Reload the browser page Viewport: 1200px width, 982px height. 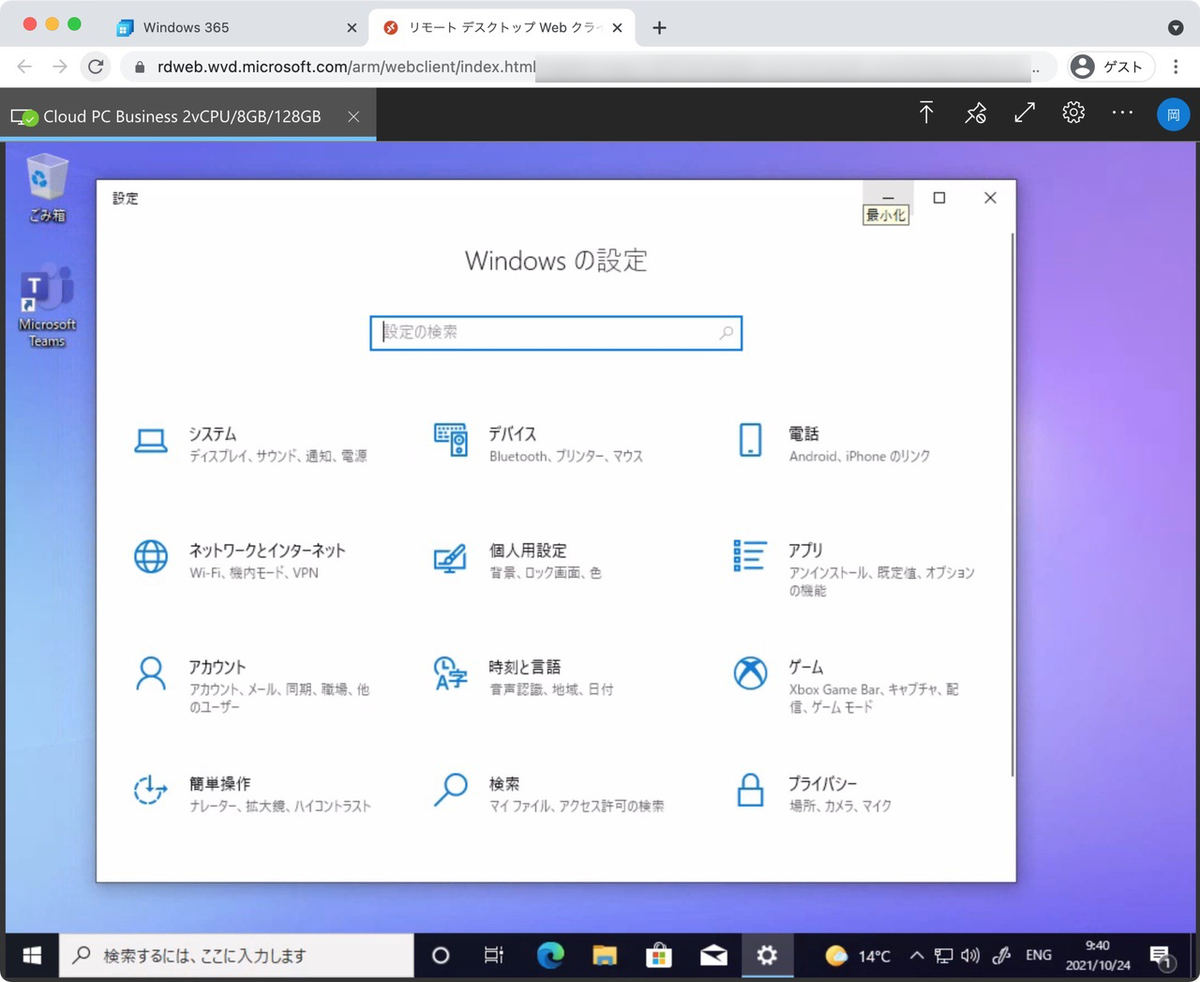96,67
